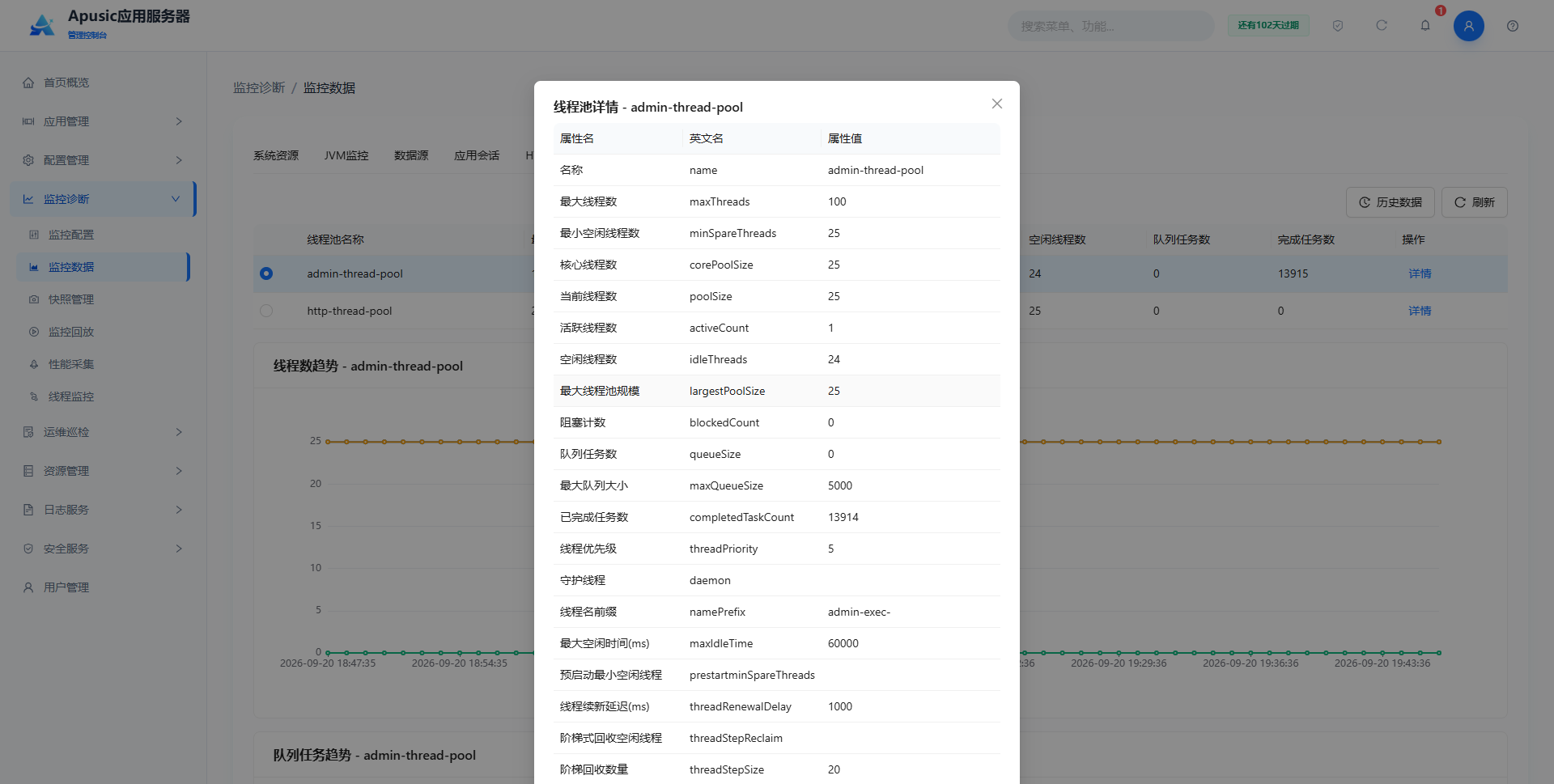Select the http-thread-pool radio button
The height and width of the screenshot is (784, 1554).
(x=266, y=311)
